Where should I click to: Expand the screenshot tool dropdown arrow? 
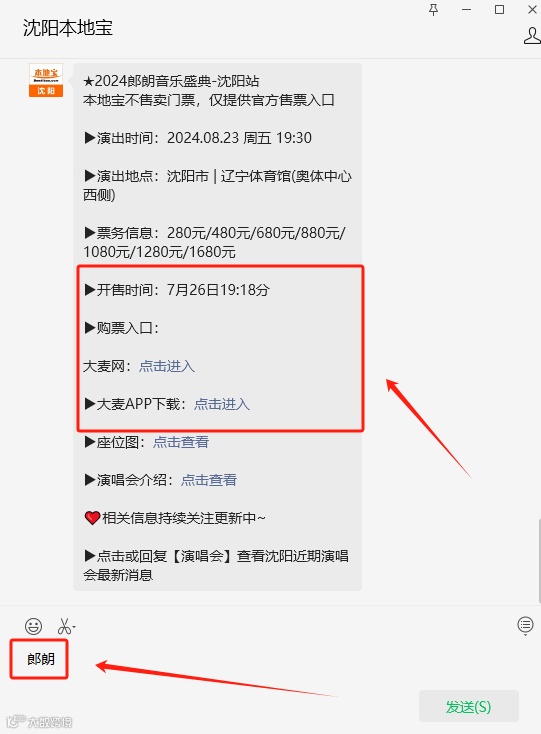coord(74,626)
